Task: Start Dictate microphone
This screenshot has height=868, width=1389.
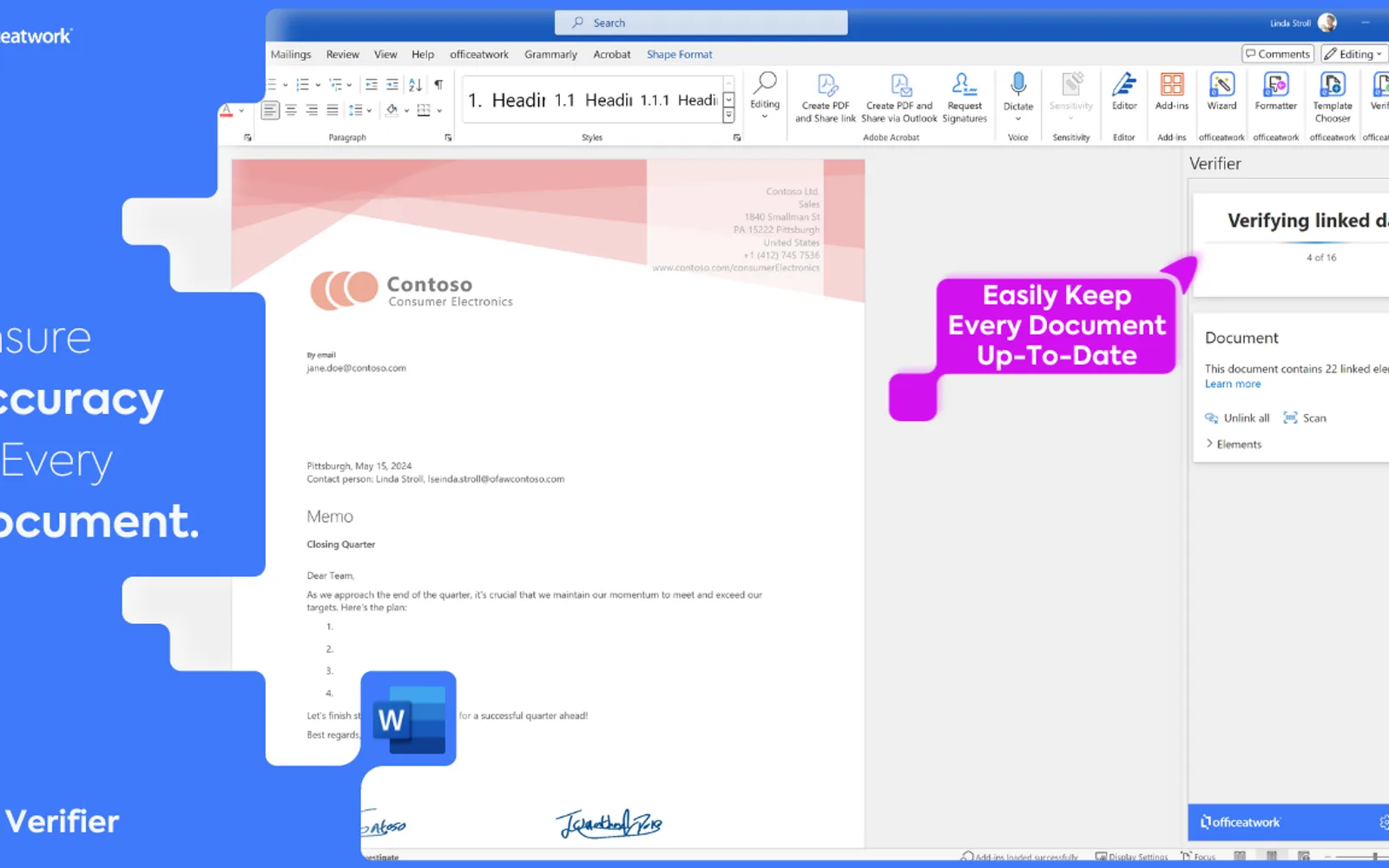Action: pos(1018,95)
